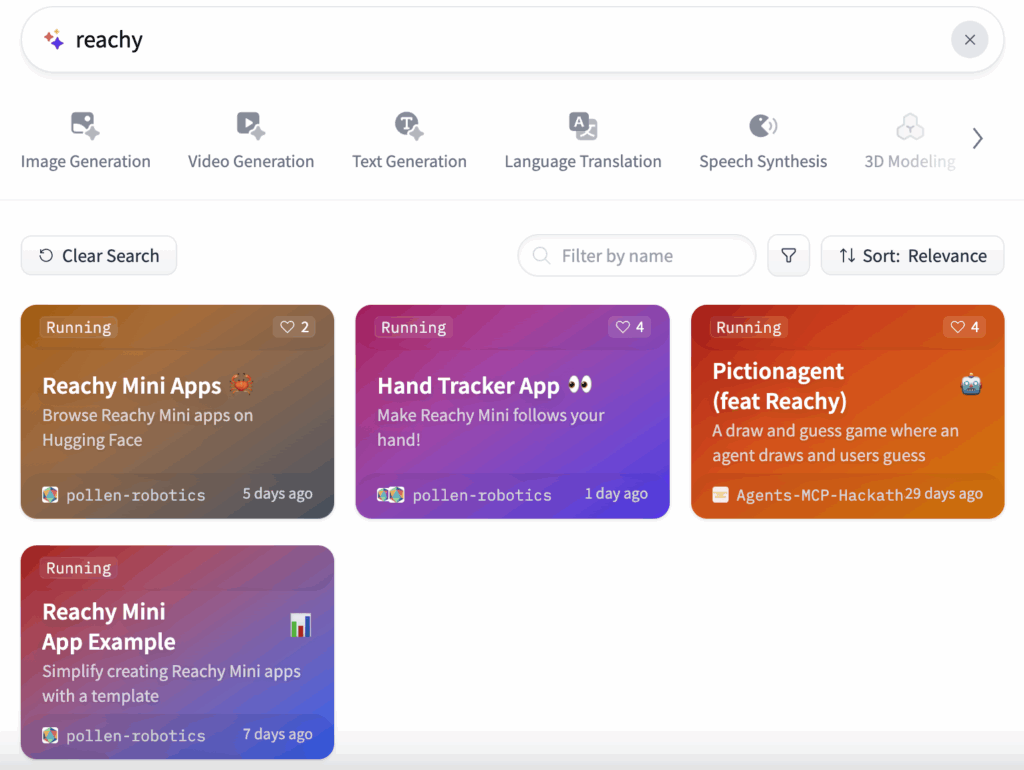Click '29 days ago' timestamp

(x=944, y=494)
